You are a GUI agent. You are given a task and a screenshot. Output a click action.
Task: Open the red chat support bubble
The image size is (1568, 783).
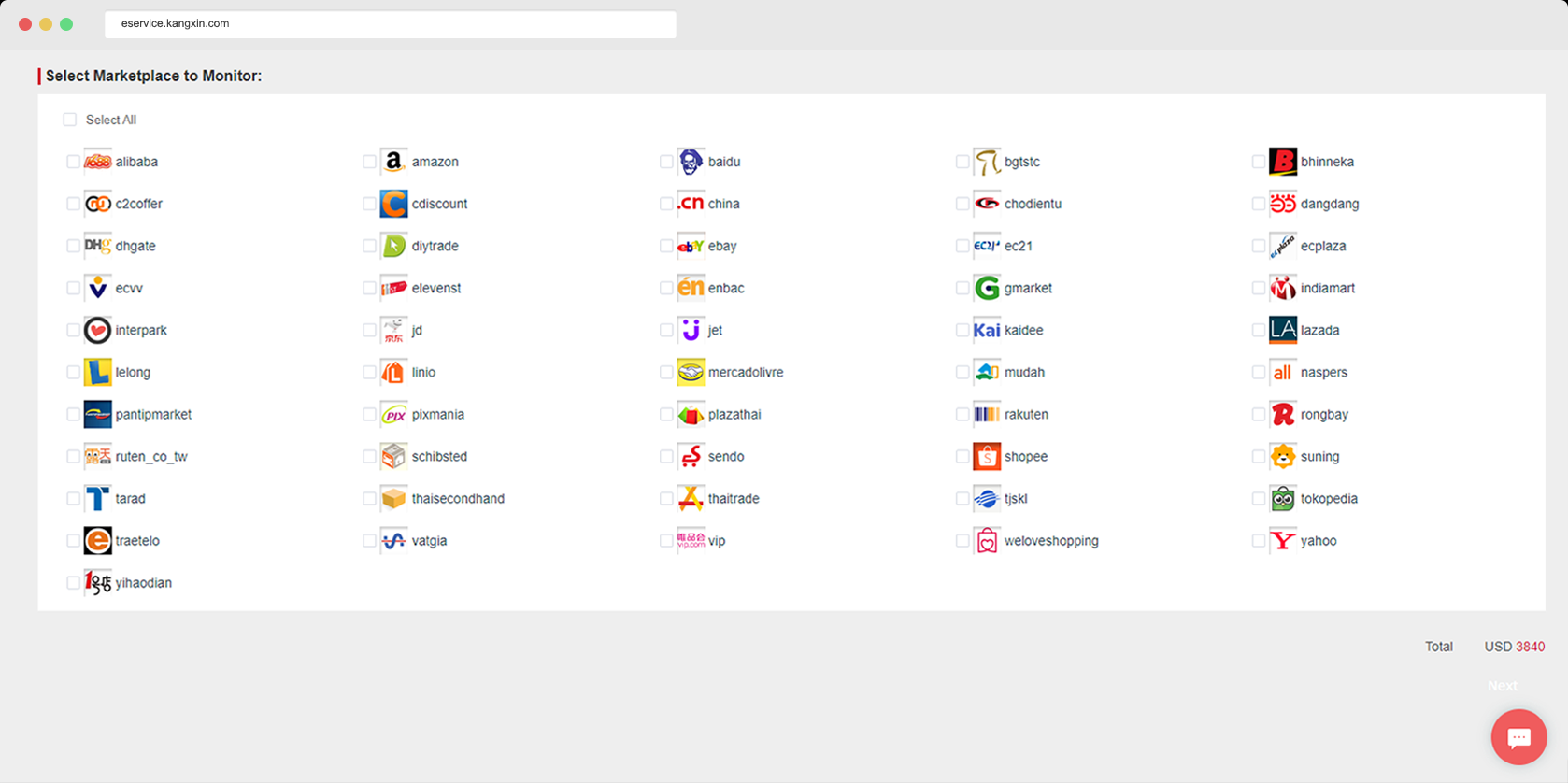(x=1518, y=737)
